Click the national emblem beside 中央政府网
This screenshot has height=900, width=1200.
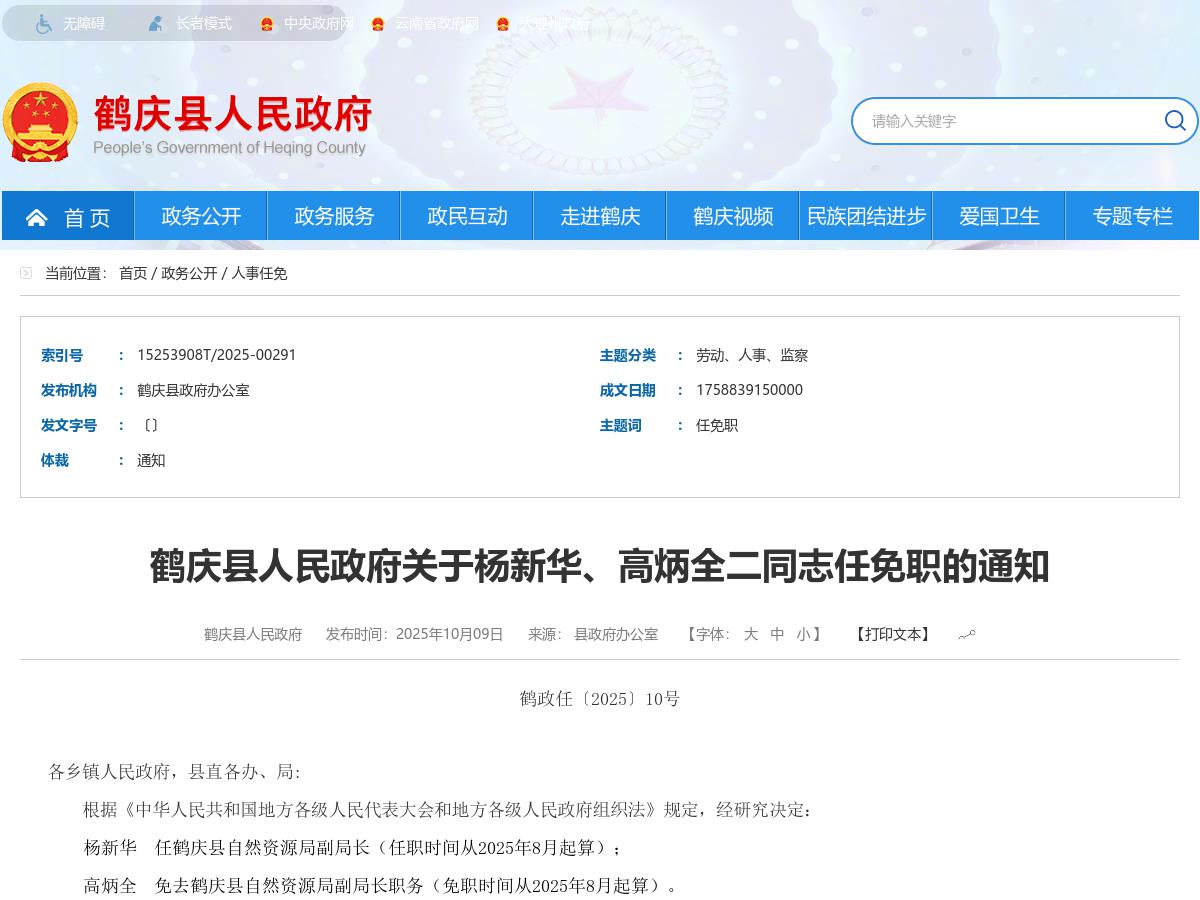265,23
